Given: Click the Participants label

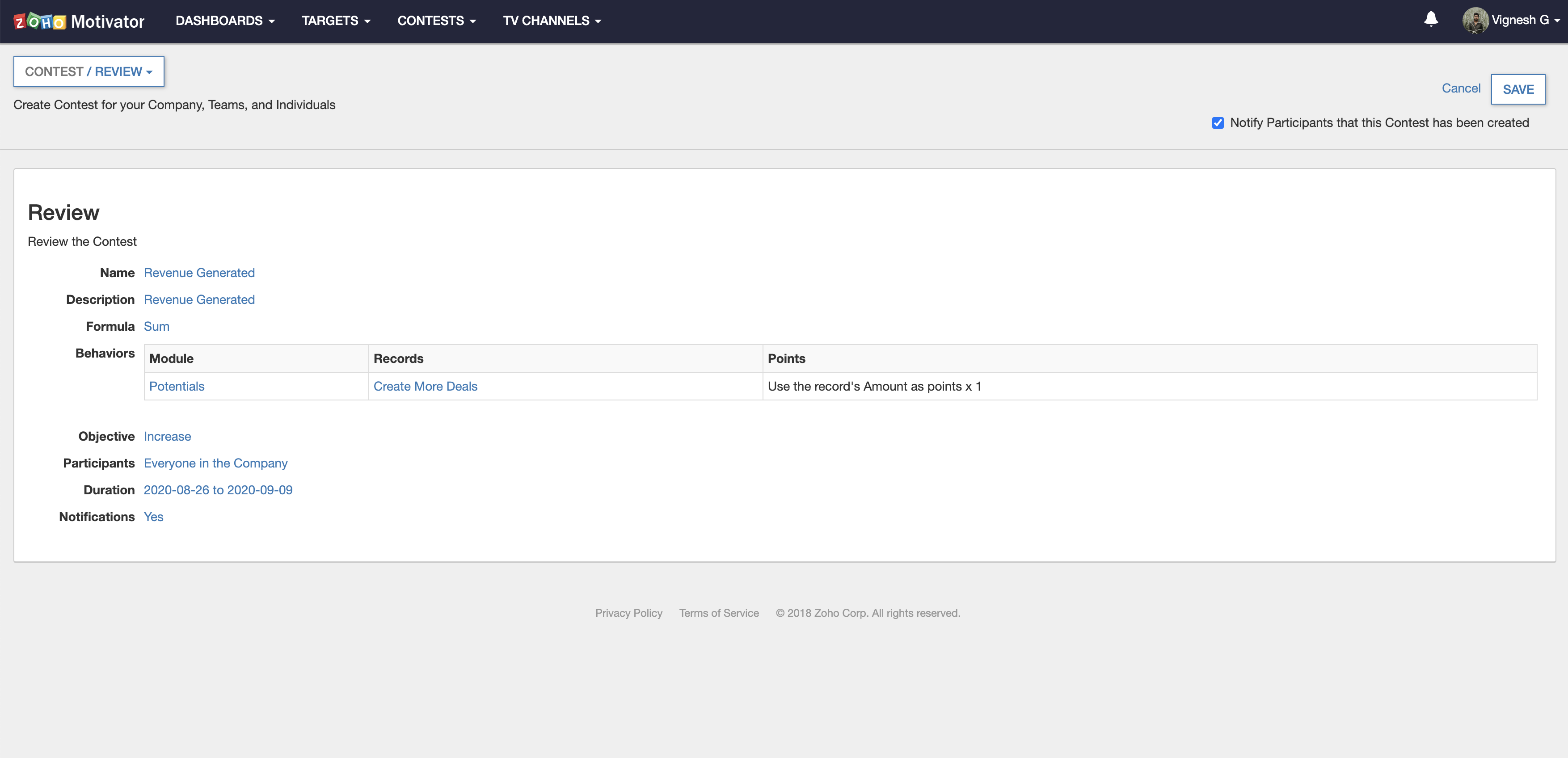Looking at the screenshot, I should 99,463.
